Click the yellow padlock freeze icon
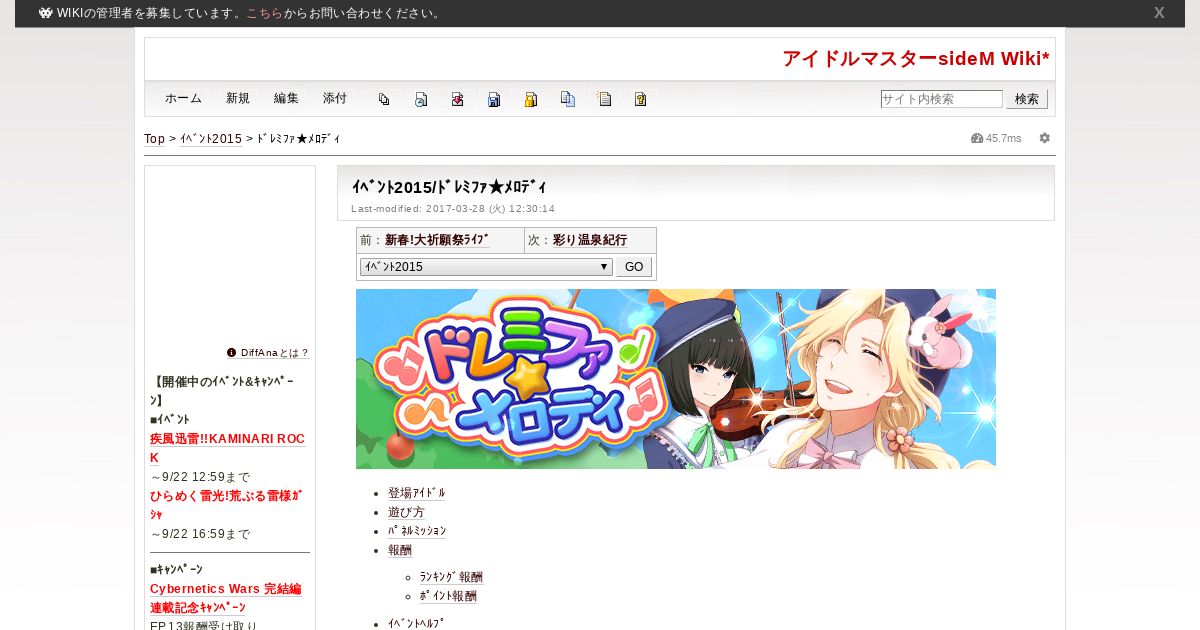This screenshot has width=1200, height=630. pyautogui.click(x=531, y=99)
